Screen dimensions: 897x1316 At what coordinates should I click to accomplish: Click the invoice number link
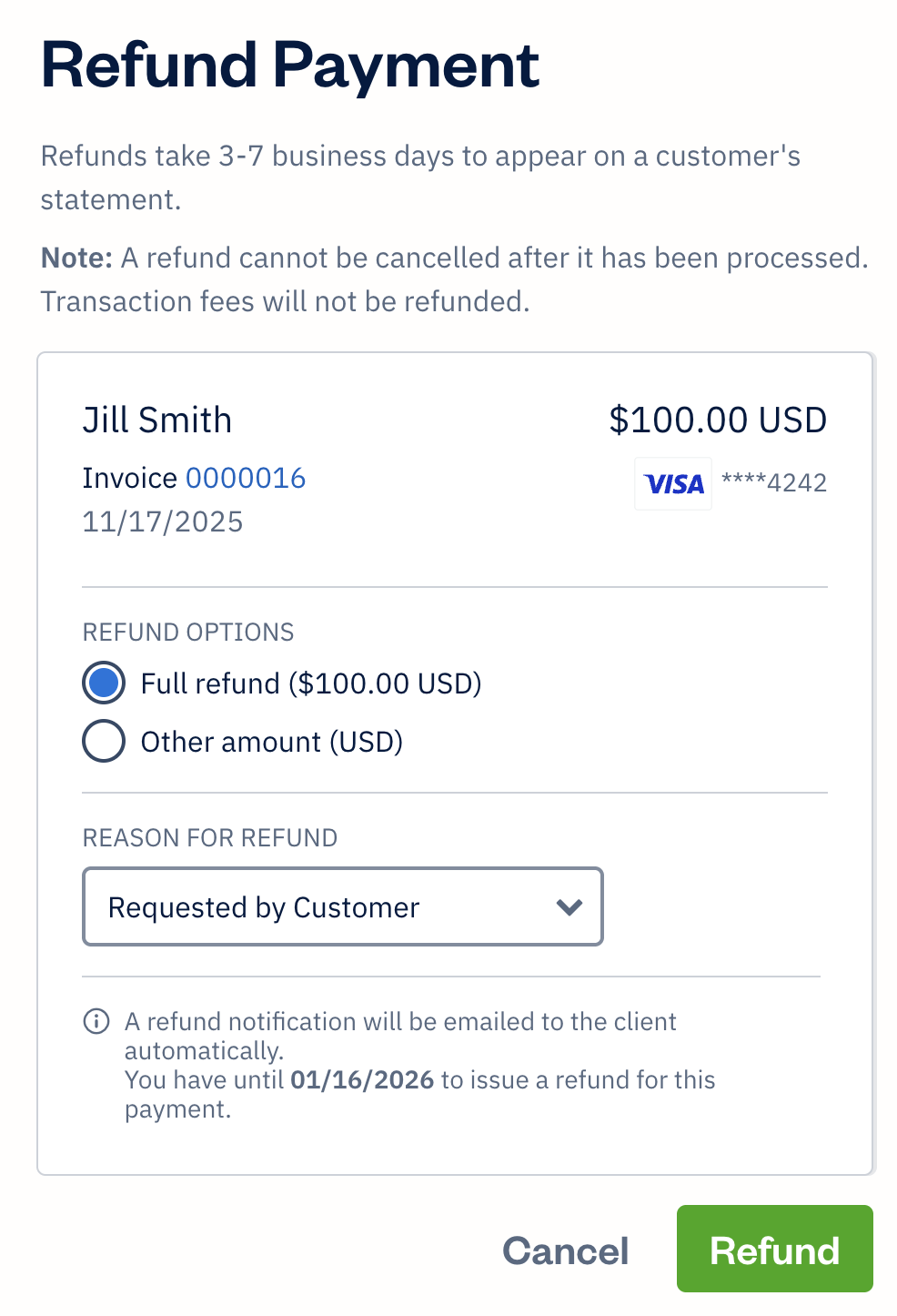coord(246,477)
